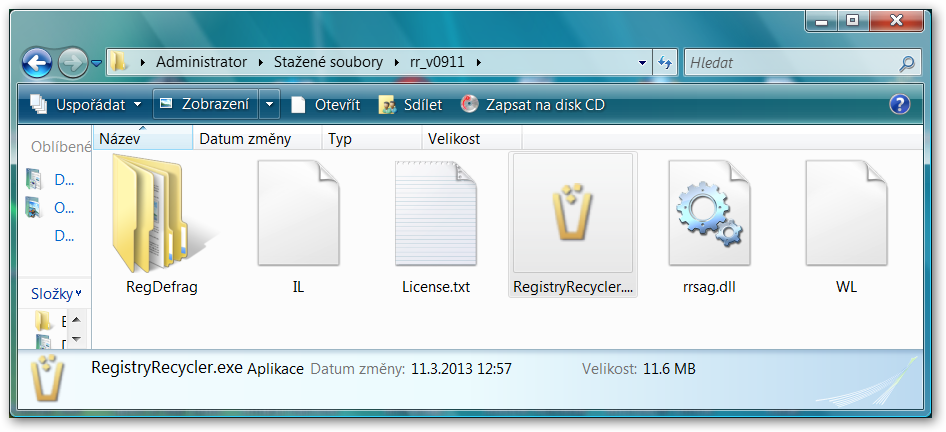The image size is (946, 432).
Task: Click the License.txt file name label
Action: pos(436,287)
